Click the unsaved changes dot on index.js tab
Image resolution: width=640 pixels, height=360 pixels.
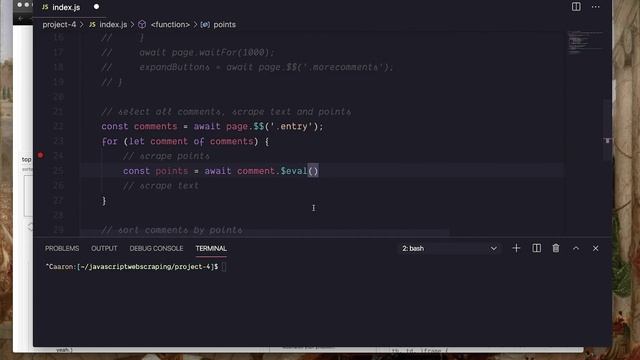pos(96,7)
